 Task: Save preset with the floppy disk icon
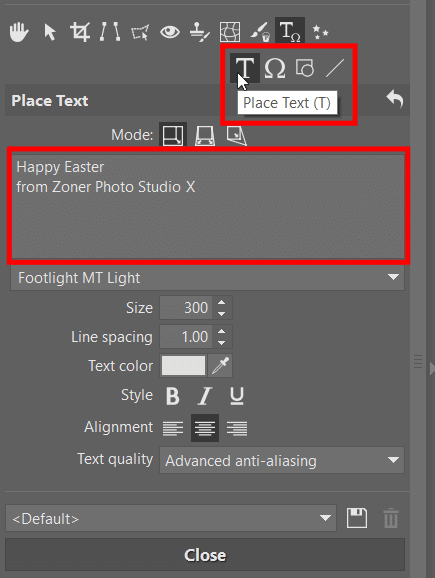pos(357,518)
